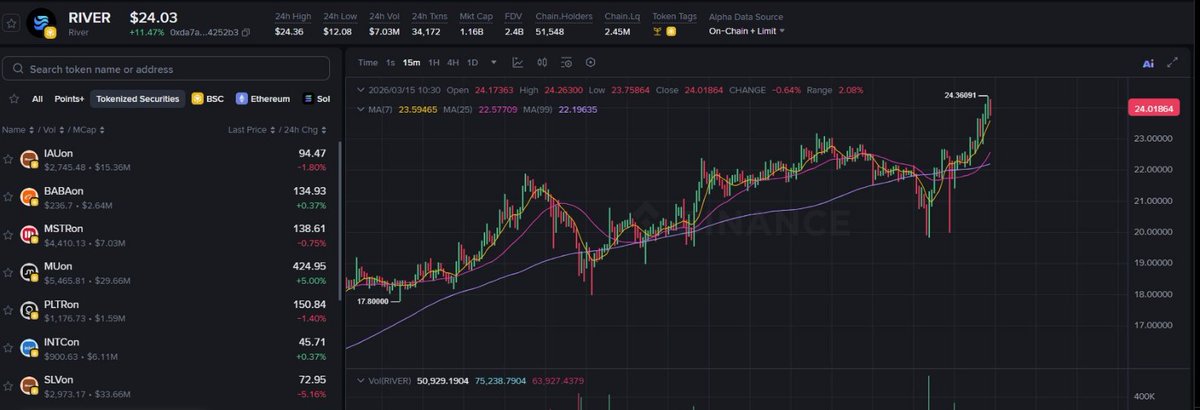Image resolution: width=1200 pixels, height=410 pixels.
Task: Filter the list by starred favorites
Action: point(13,99)
